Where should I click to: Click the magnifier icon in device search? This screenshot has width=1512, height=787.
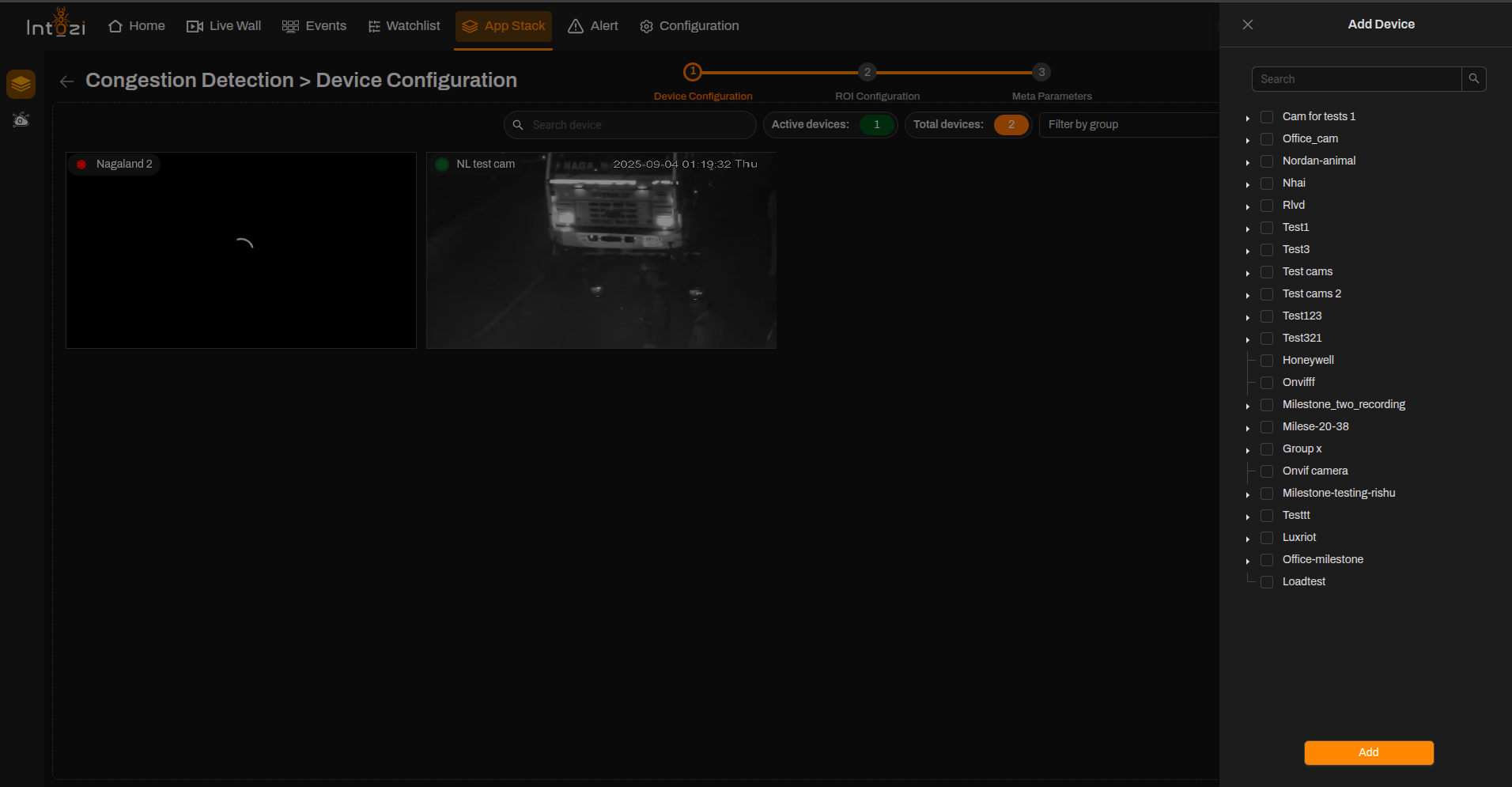(x=518, y=125)
